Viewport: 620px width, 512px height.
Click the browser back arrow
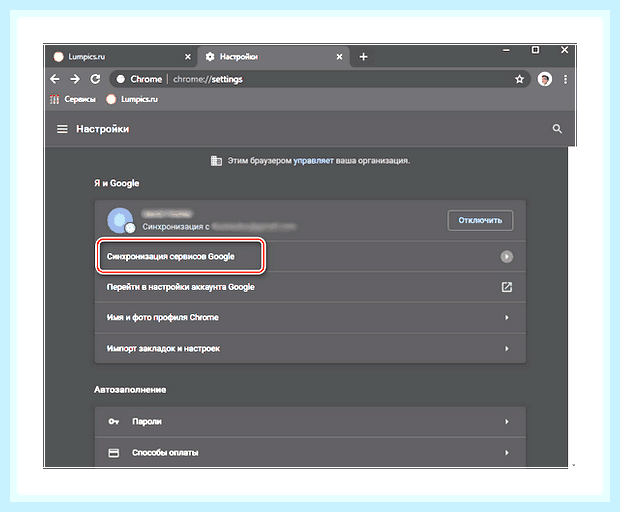55,79
